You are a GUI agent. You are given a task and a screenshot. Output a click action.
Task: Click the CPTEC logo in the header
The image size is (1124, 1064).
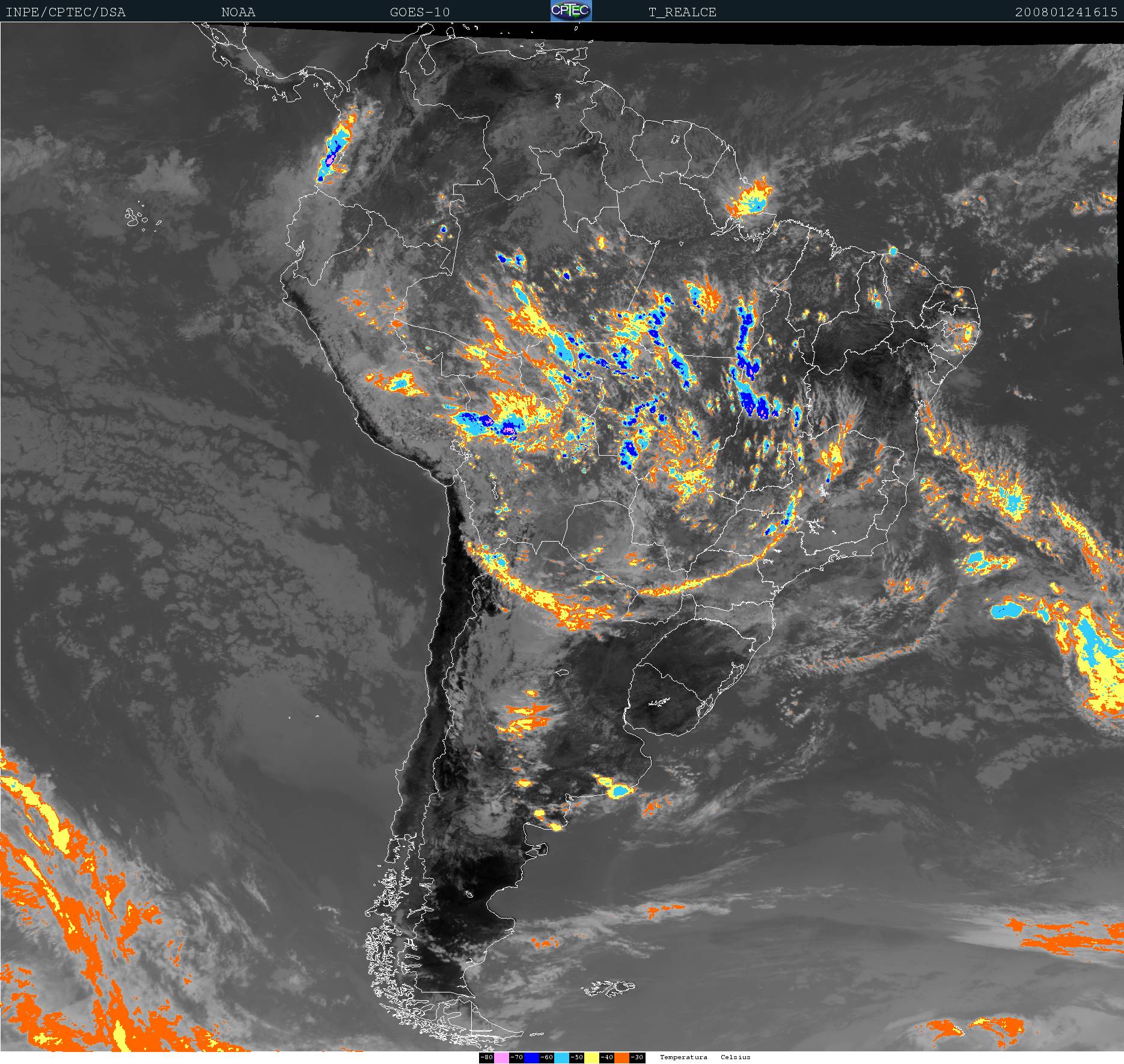pos(571,11)
